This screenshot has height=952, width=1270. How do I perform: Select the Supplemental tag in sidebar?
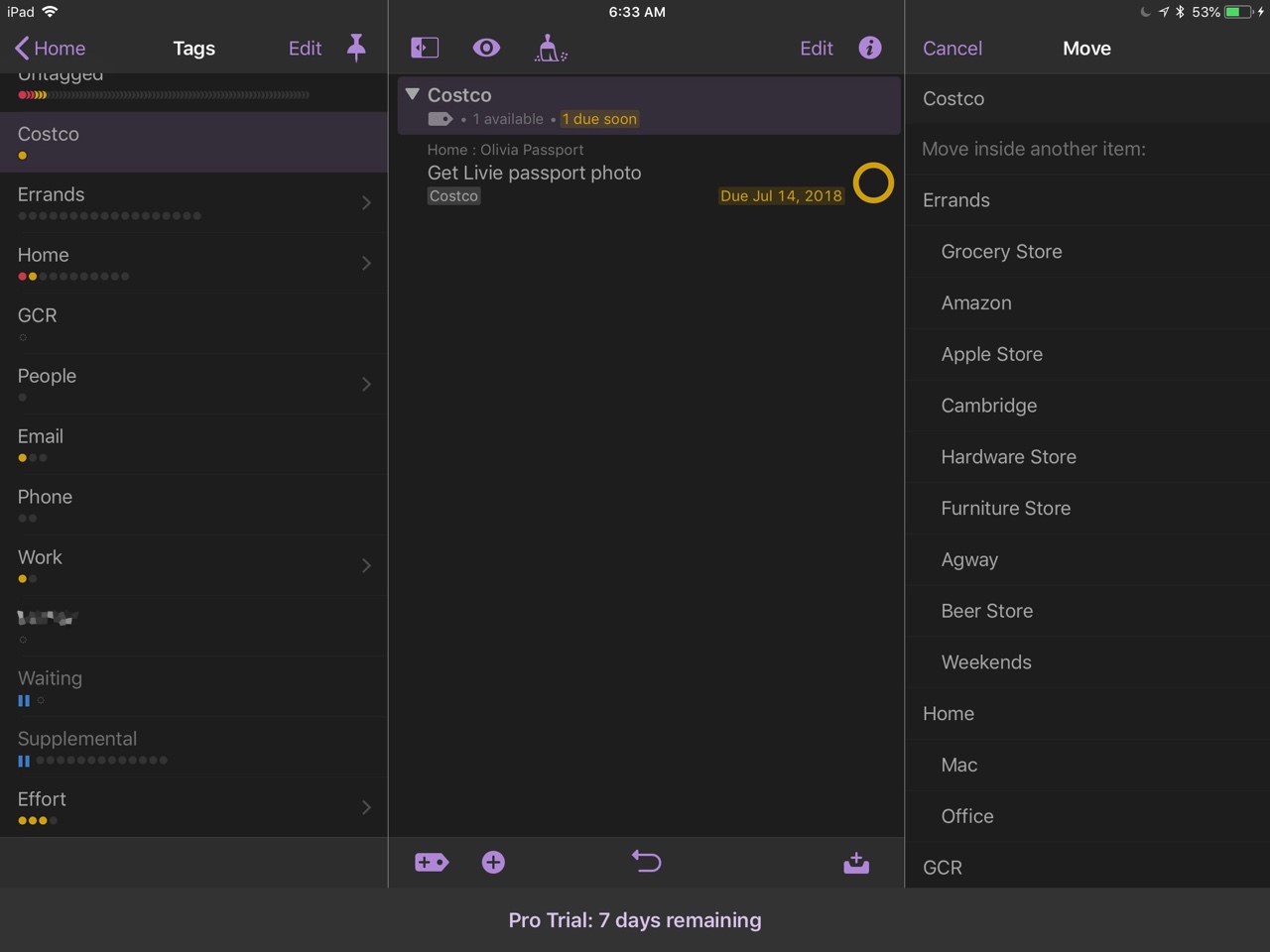[193, 747]
